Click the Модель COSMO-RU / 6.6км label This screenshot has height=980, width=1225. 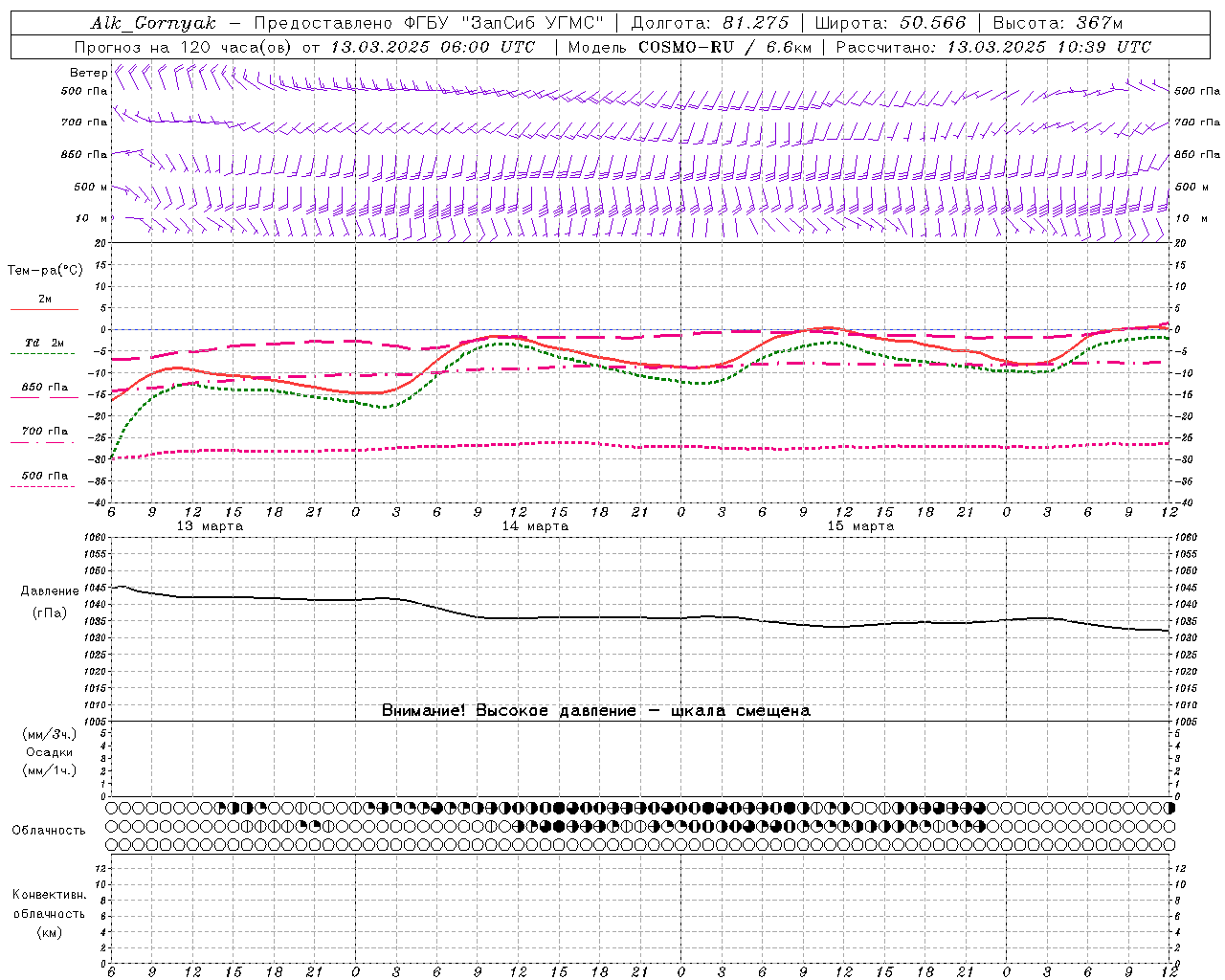[690, 47]
